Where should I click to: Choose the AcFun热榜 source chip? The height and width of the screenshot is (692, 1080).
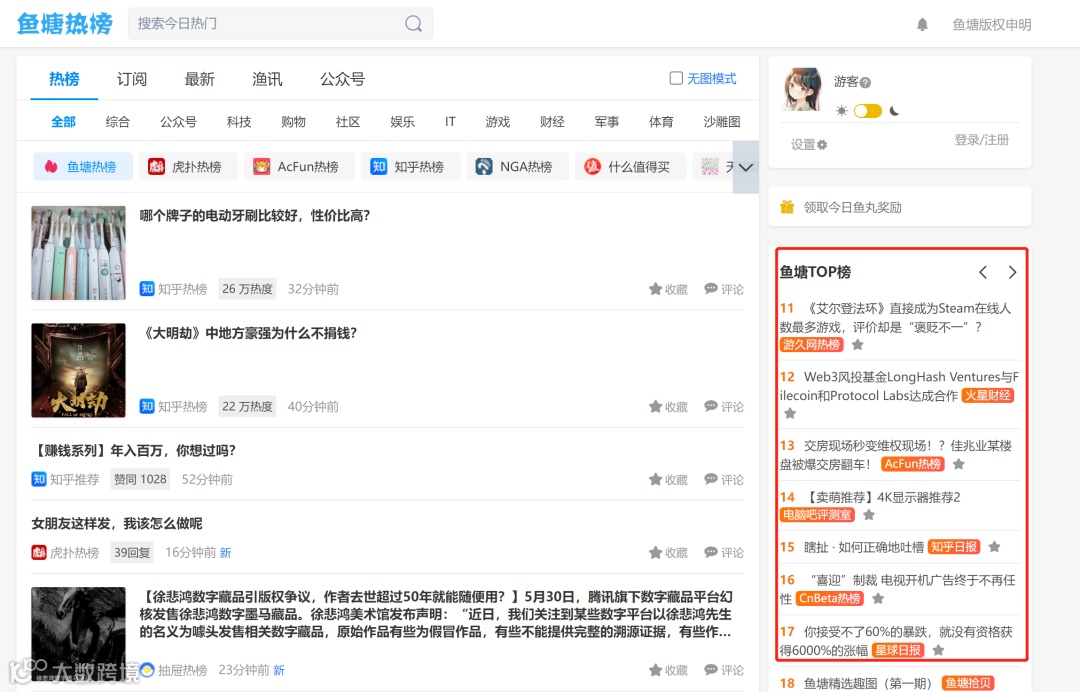tap(299, 167)
